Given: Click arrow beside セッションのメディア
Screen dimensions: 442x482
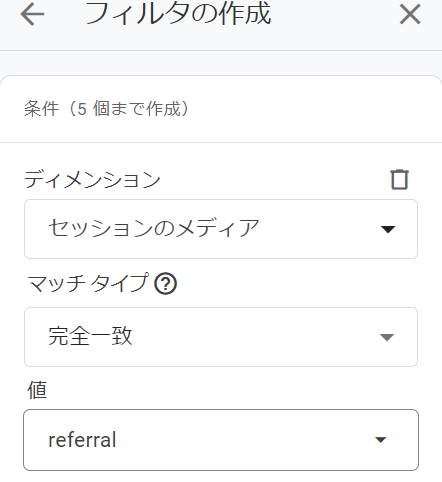Looking at the screenshot, I should (x=388, y=229).
